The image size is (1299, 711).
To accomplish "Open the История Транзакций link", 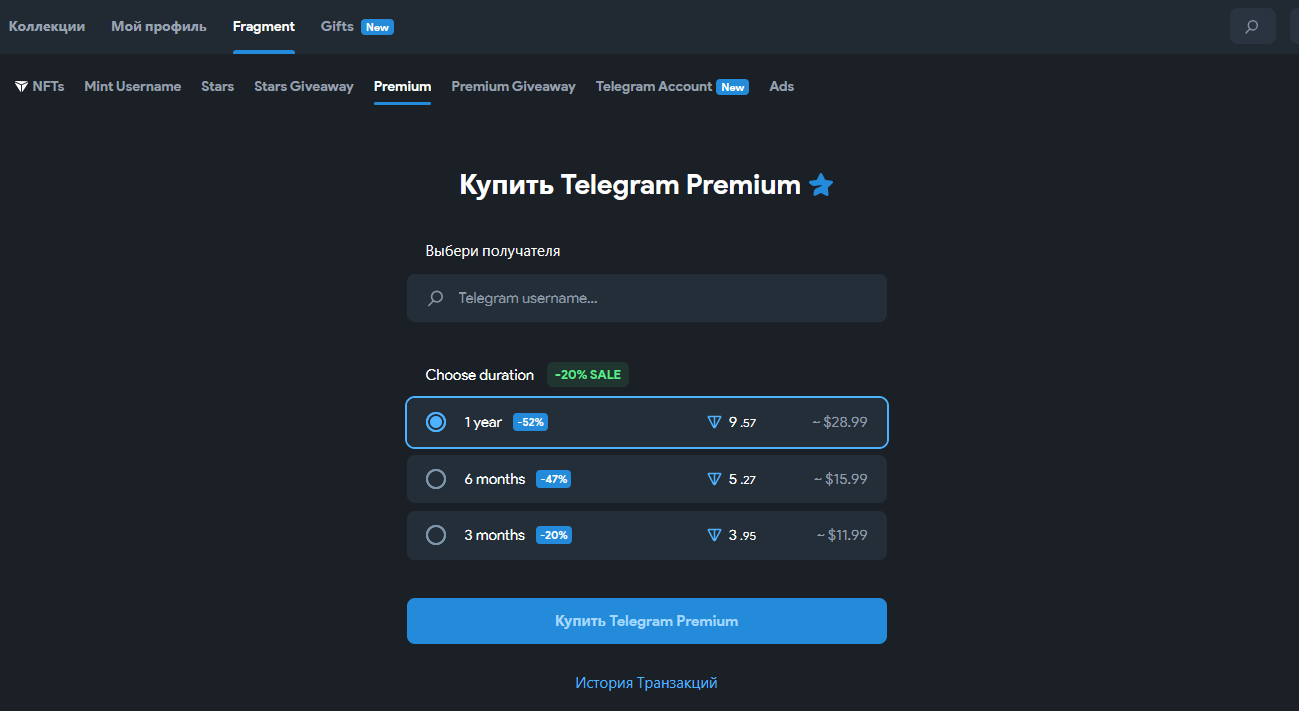I will [646, 683].
